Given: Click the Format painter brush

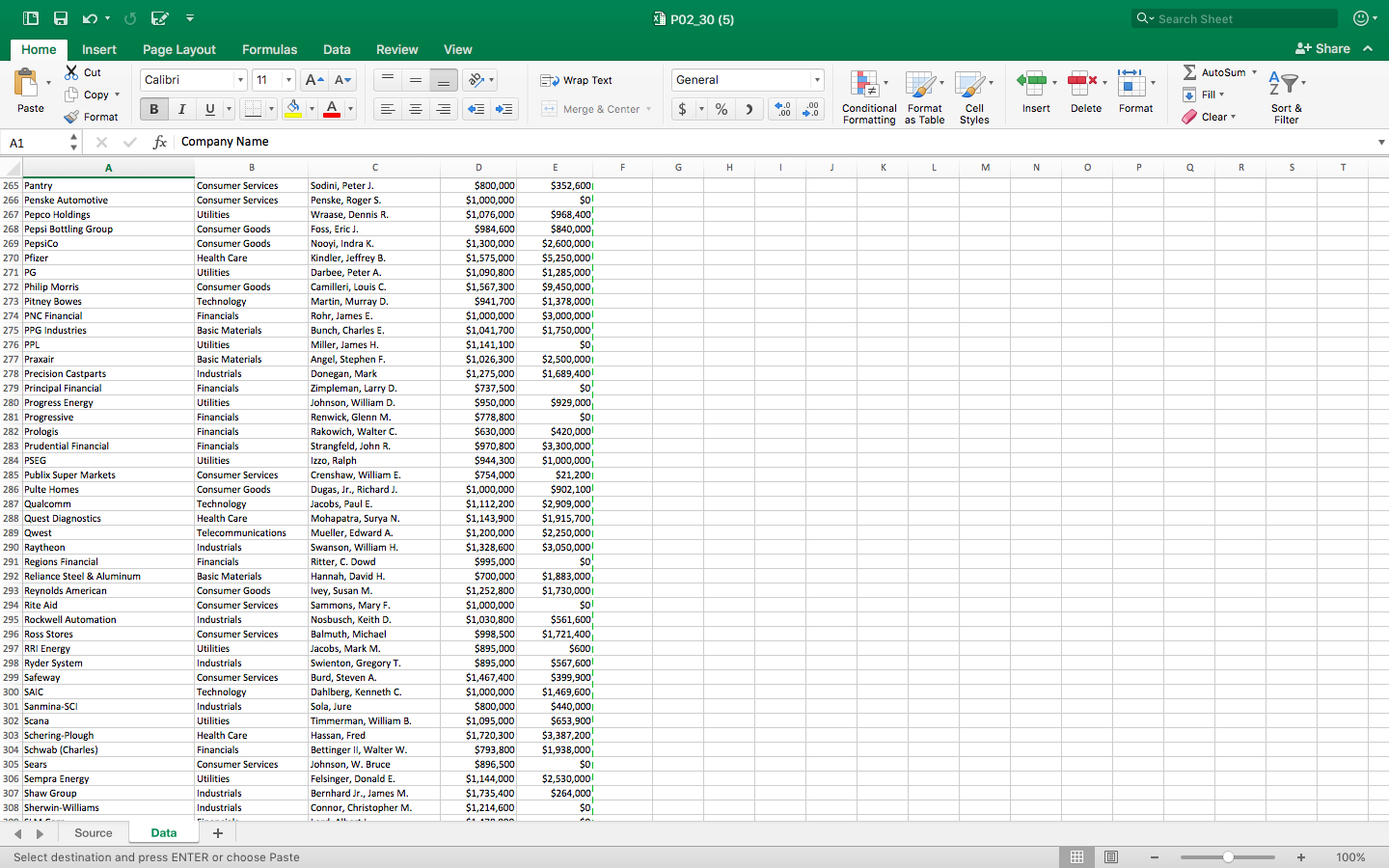Looking at the screenshot, I should pos(71,117).
